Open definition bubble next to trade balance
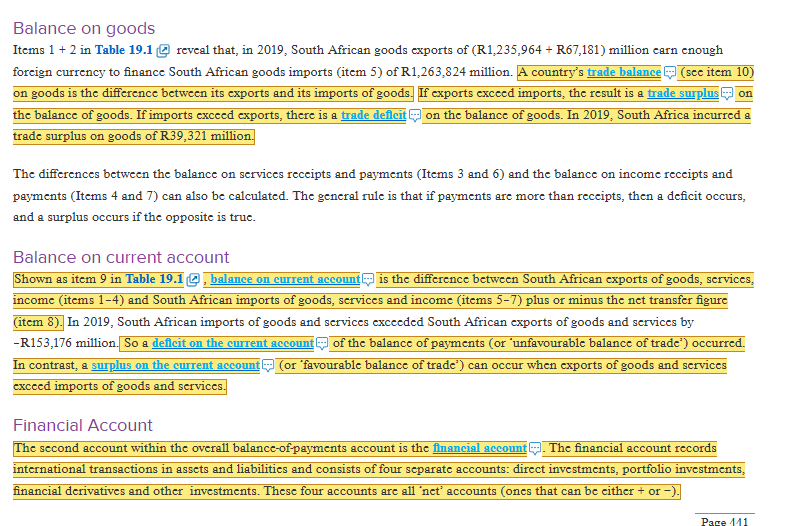 click(670, 72)
